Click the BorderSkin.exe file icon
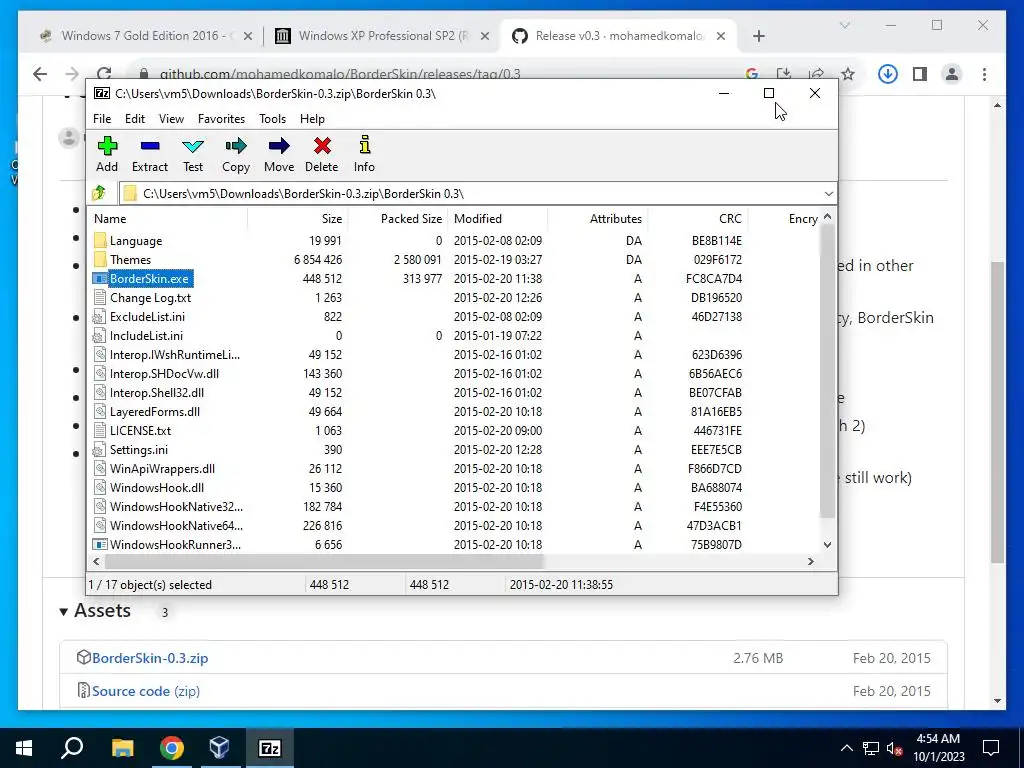The width and height of the screenshot is (1024, 768). 100,279
